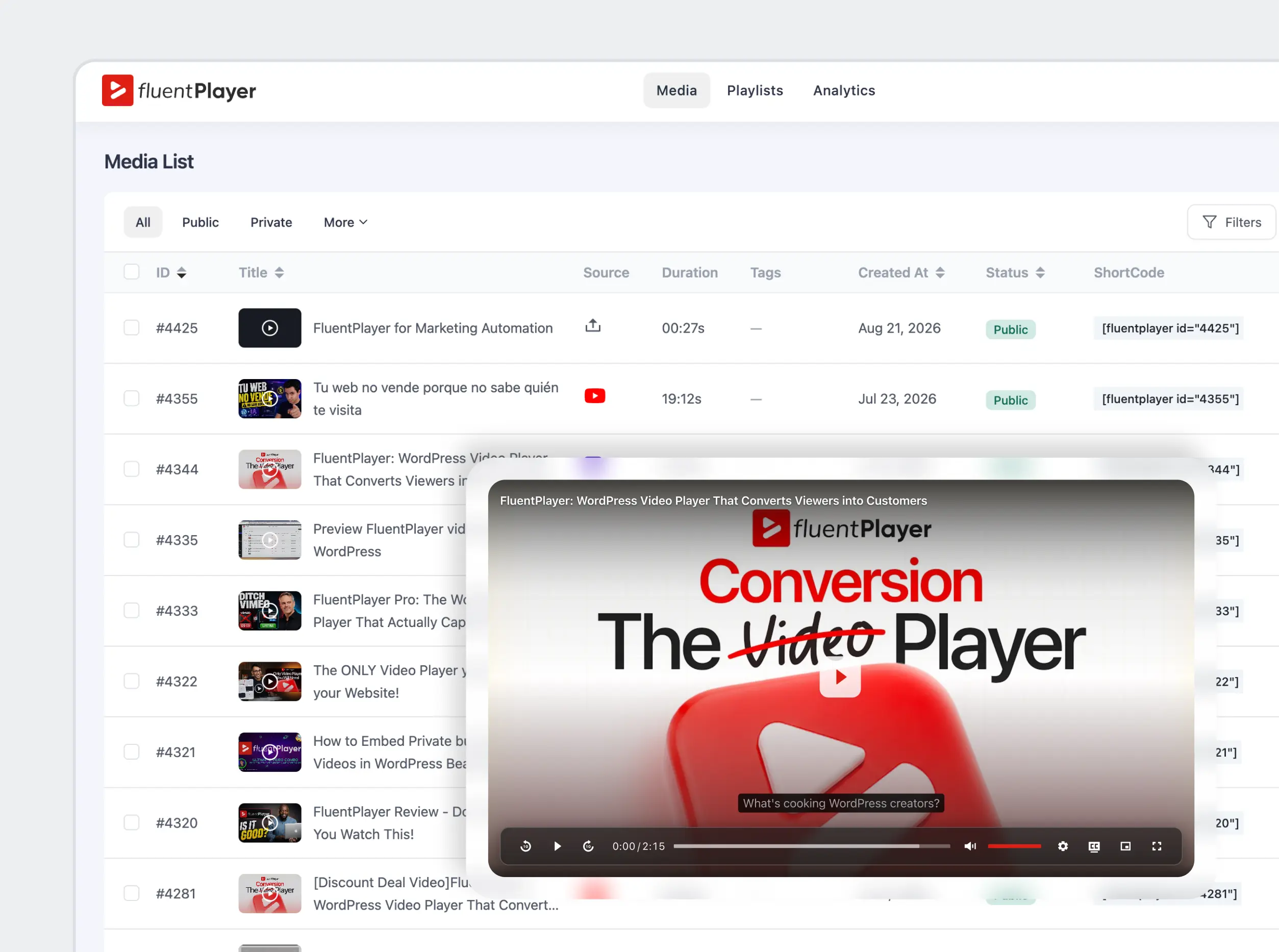Check the box for media #4333
This screenshot has width=1279, height=952.
pos(131,611)
